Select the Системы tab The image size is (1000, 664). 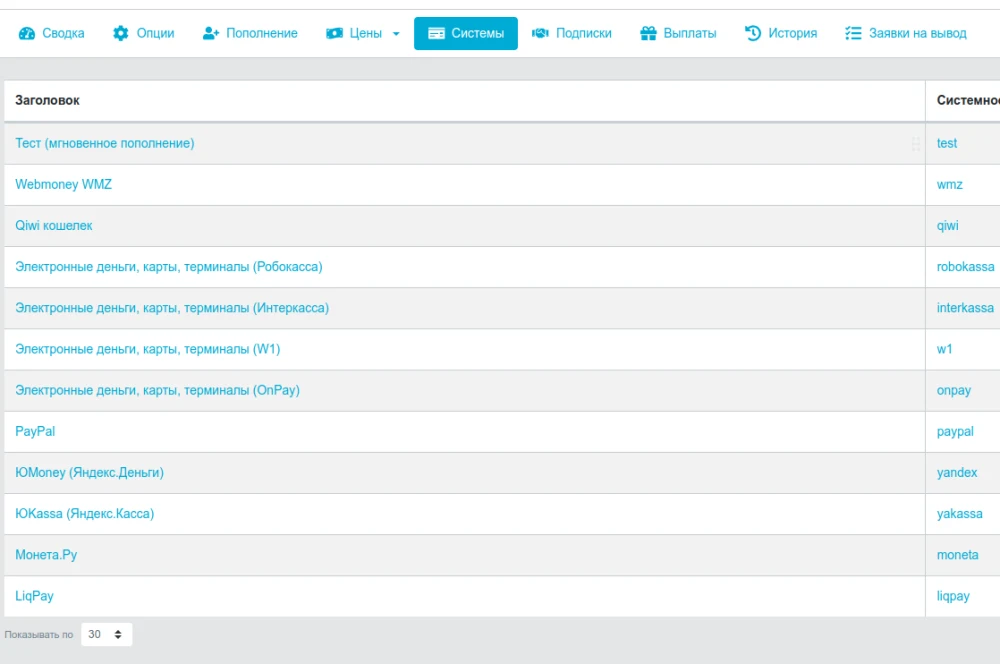466,33
